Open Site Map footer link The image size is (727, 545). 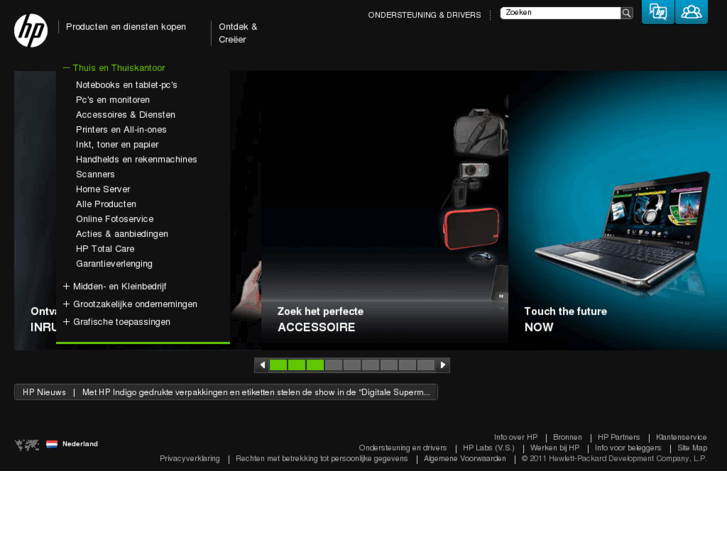point(692,448)
